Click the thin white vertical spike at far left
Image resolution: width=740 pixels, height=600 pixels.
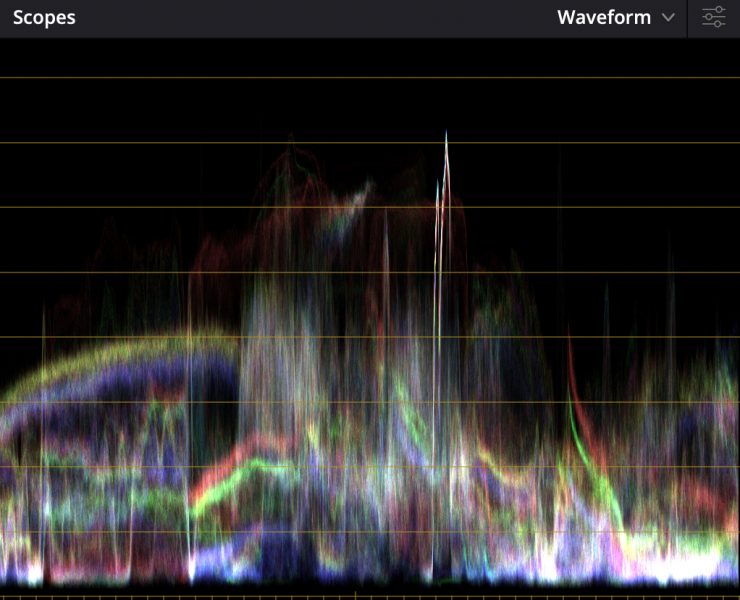point(43,330)
